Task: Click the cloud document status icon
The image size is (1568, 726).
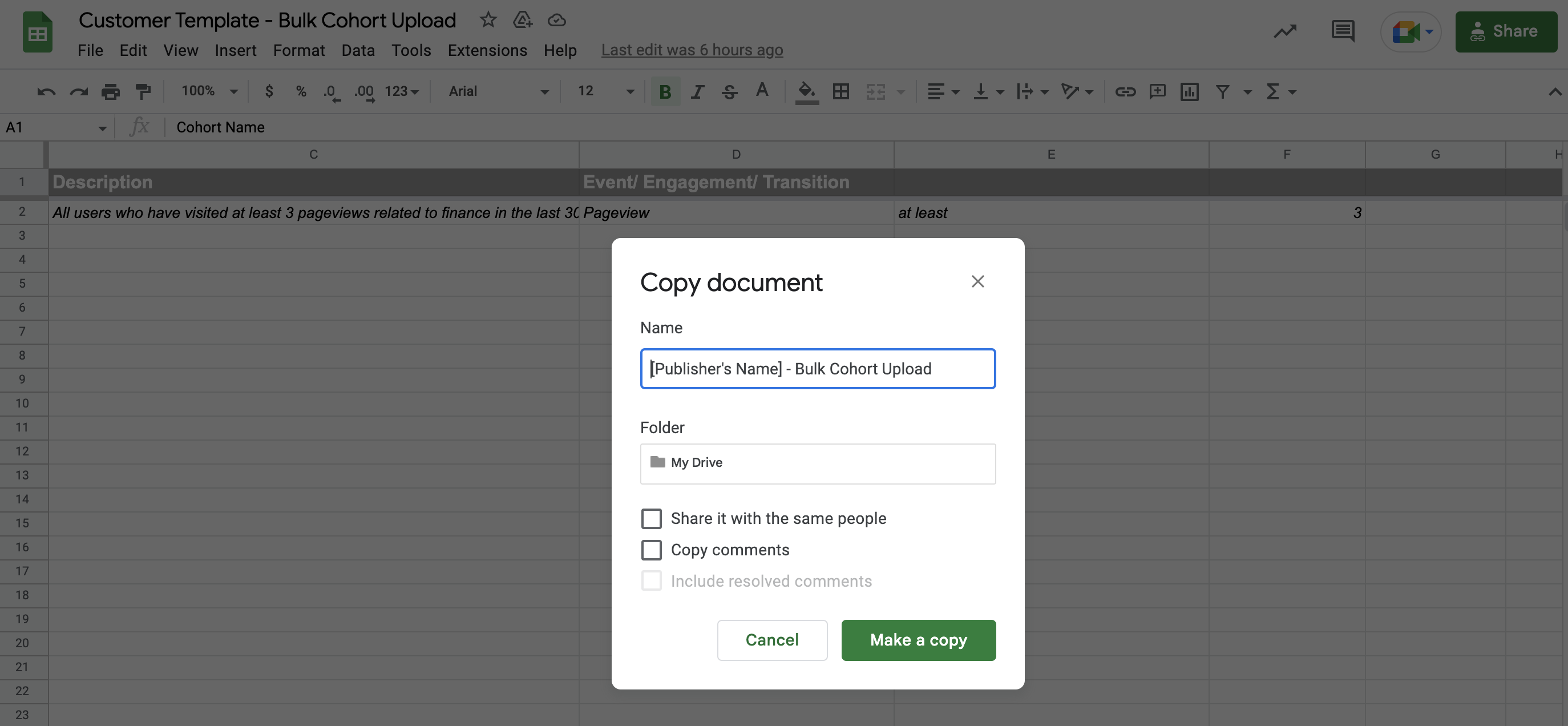Action: (556, 20)
